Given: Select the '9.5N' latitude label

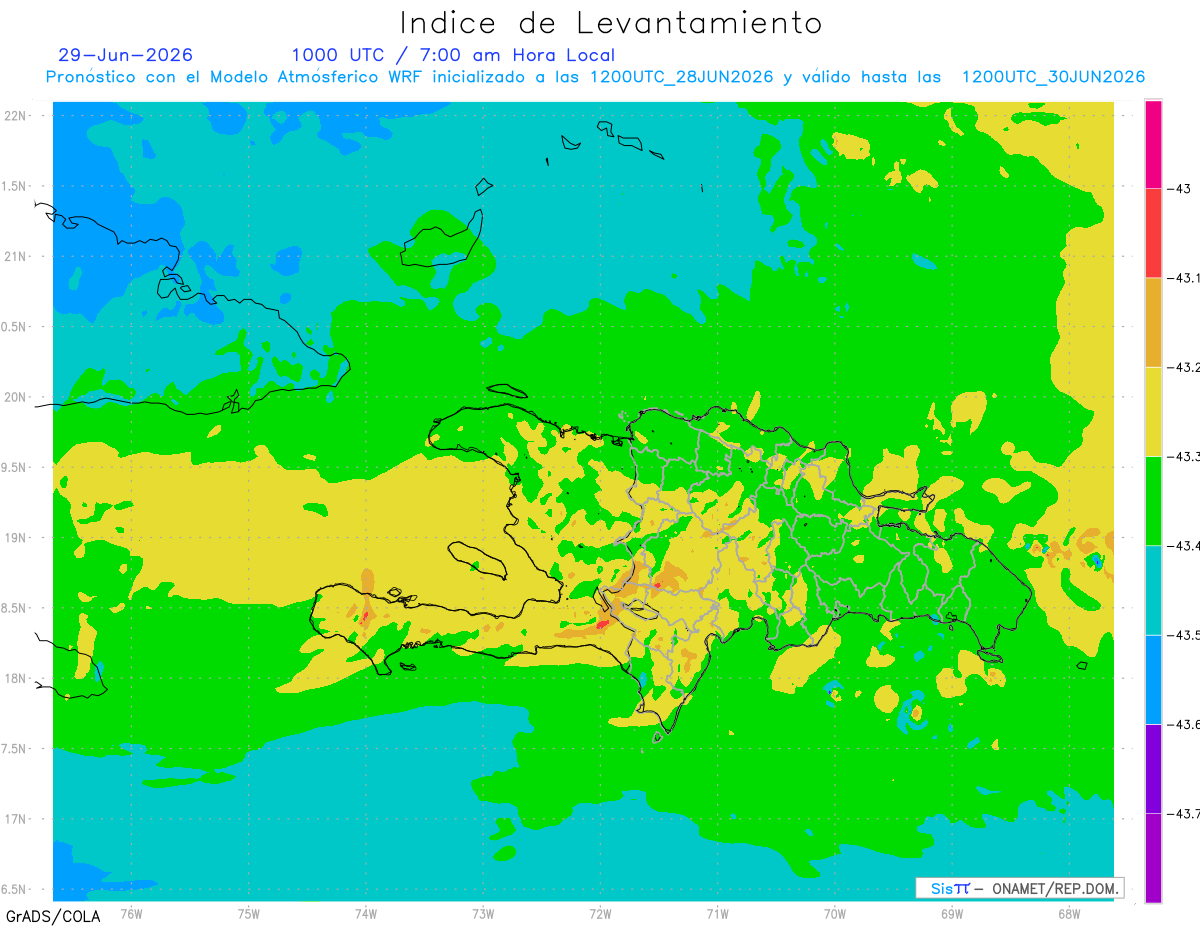Looking at the screenshot, I should click(x=15, y=467).
